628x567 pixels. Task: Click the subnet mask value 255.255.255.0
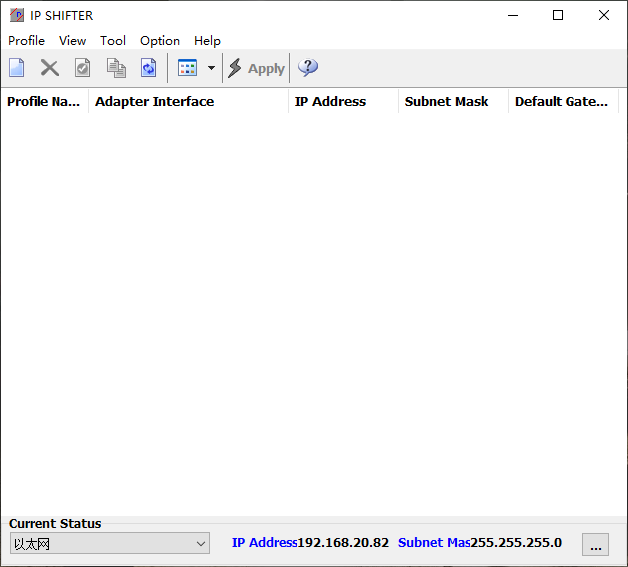[x=516, y=543]
